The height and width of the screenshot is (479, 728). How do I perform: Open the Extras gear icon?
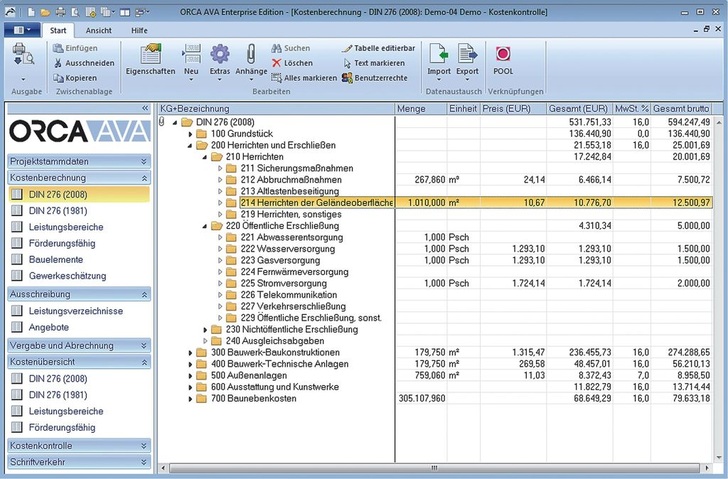(x=220, y=54)
